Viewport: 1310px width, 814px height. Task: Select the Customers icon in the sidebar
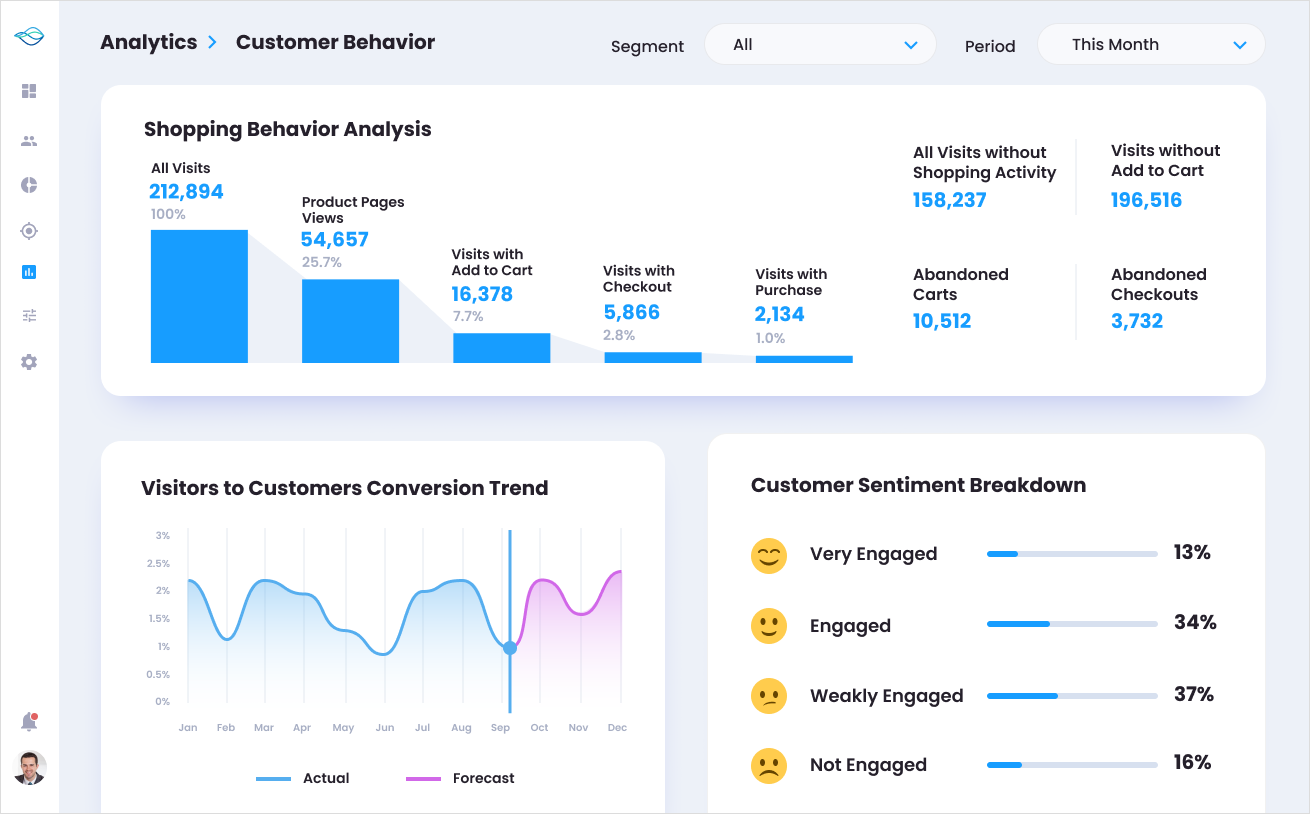tap(29, 140)
